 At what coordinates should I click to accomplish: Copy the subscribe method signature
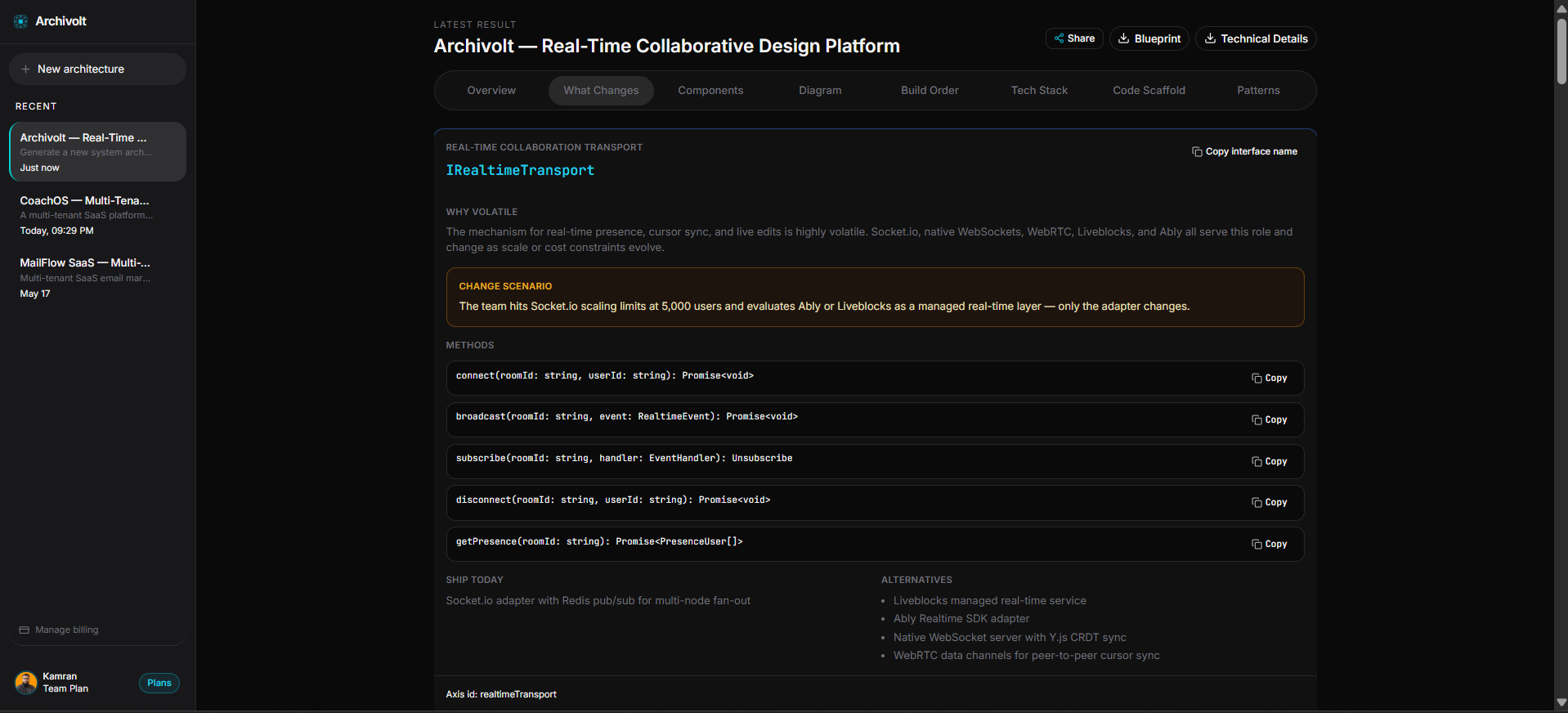click(x=1269, y=462)
